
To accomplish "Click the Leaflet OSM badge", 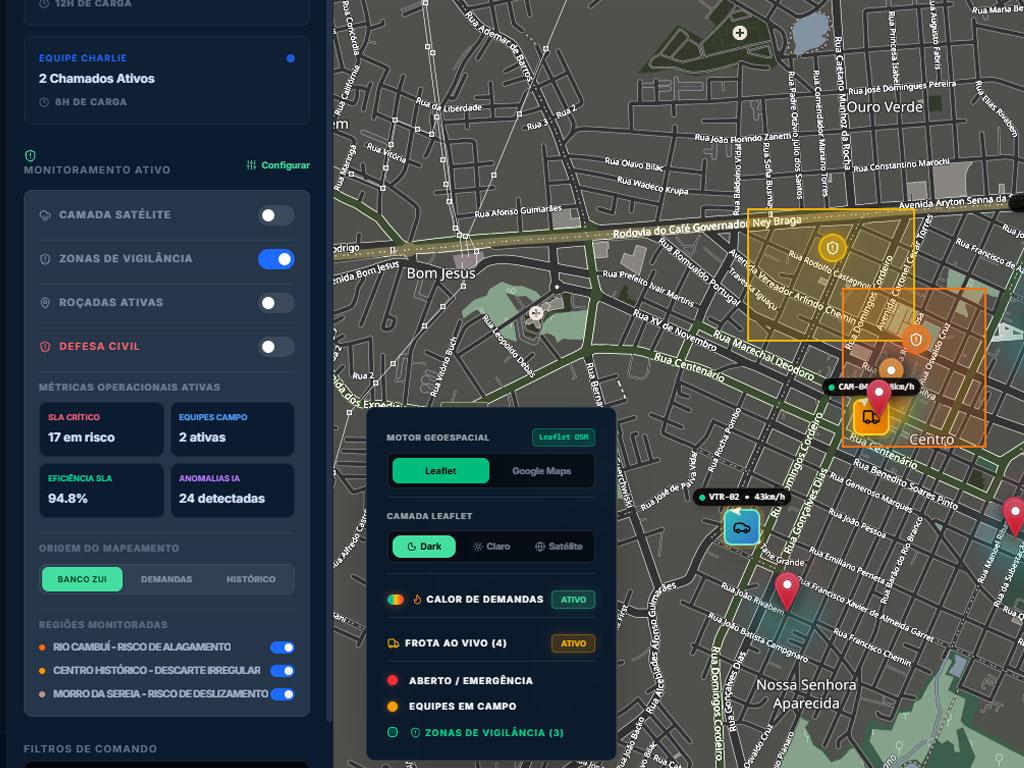I will click(564, 437).
